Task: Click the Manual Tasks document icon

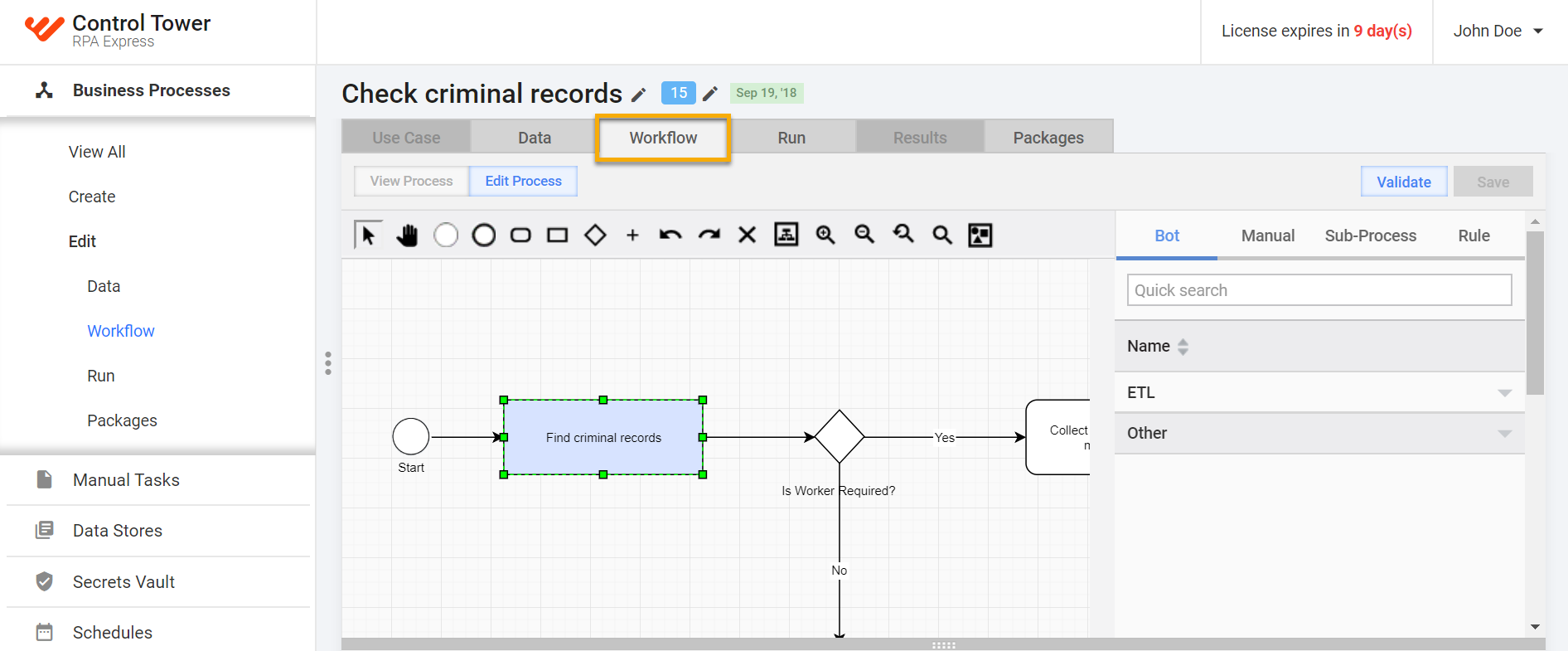Action: 45,479
